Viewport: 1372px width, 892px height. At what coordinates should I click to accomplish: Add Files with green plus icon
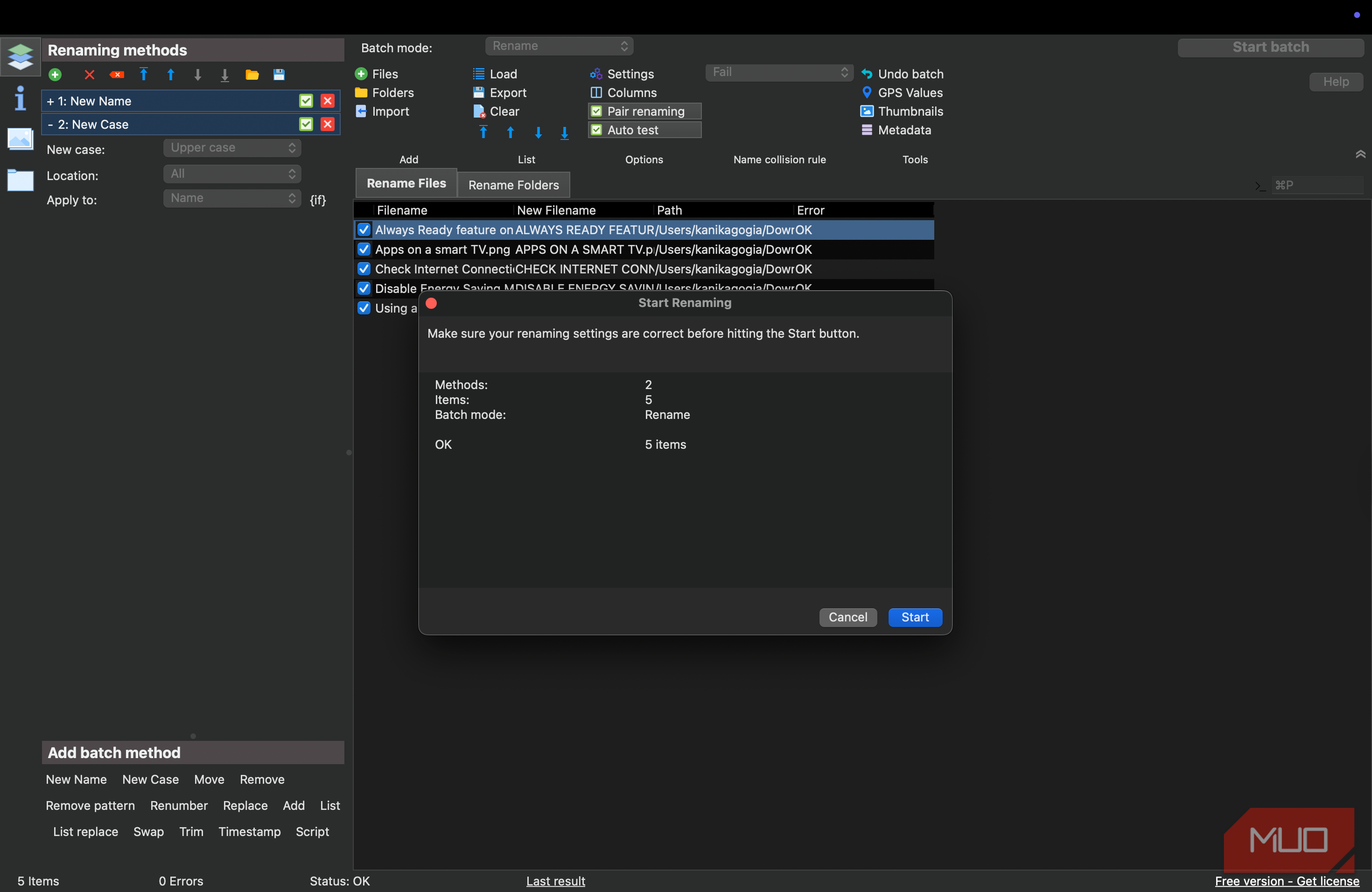[x=377, y=74]
